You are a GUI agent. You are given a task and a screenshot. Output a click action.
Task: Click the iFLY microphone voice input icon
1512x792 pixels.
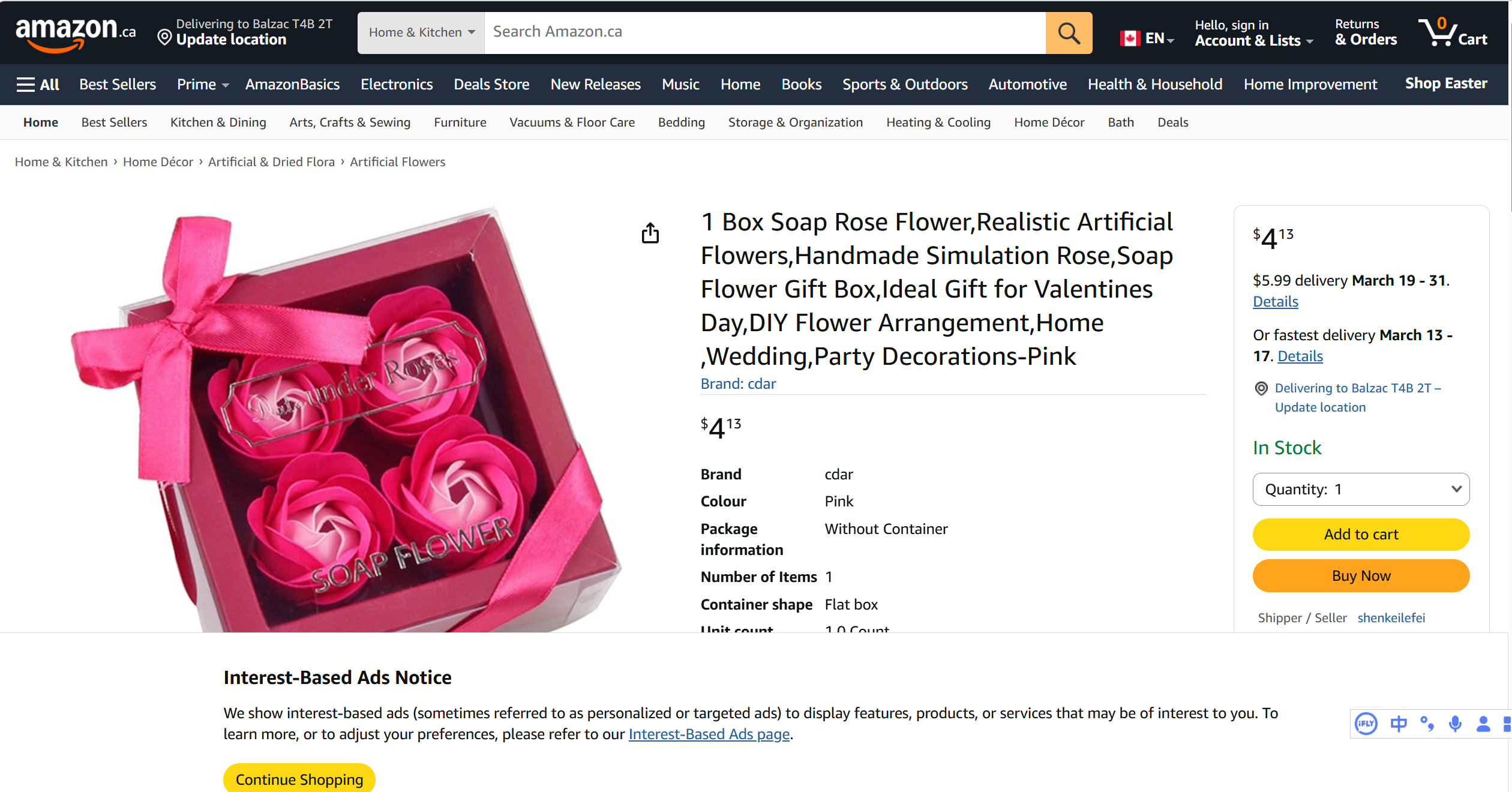(1455, 724)
